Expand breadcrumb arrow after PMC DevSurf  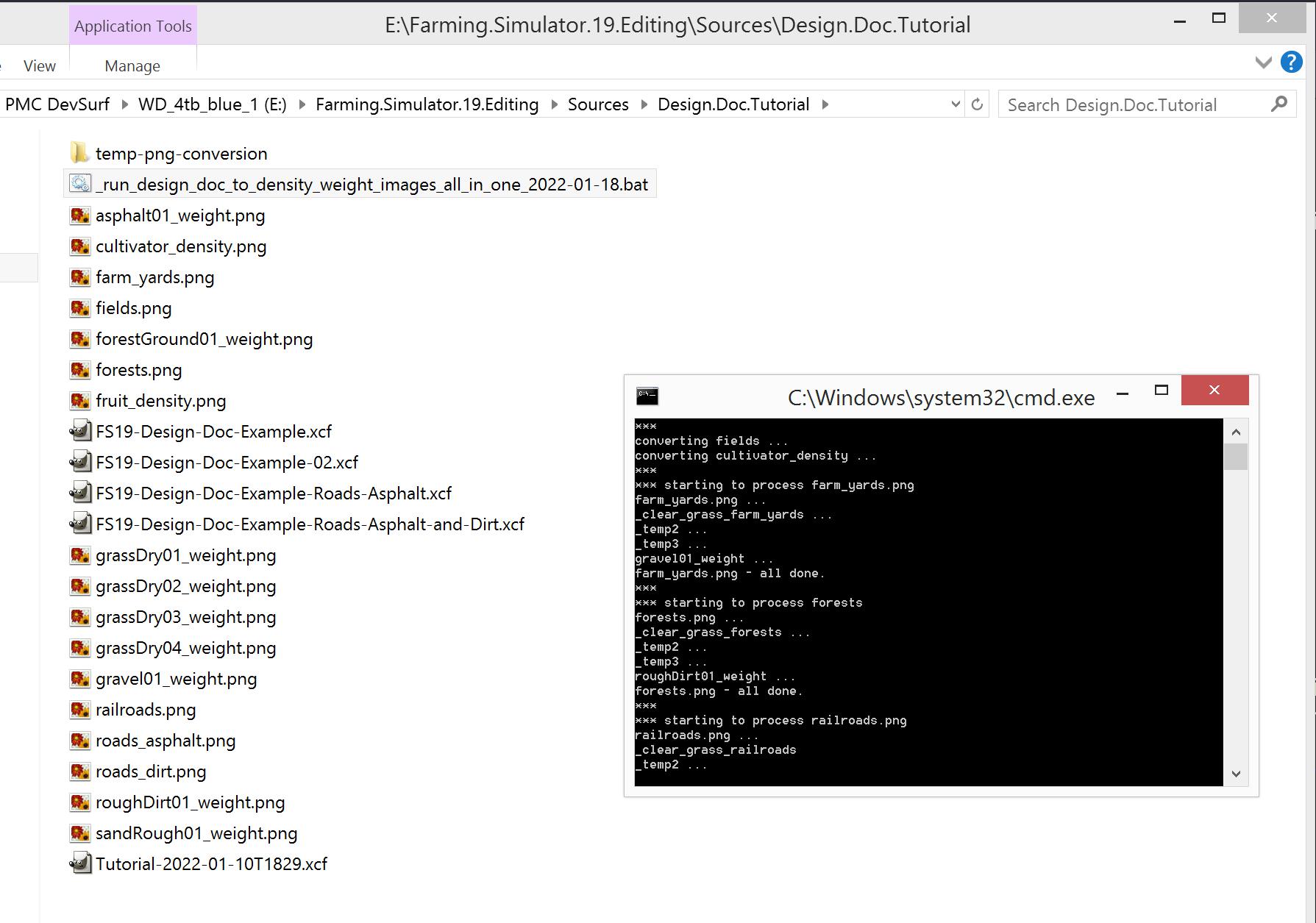(x=124, y=104)
